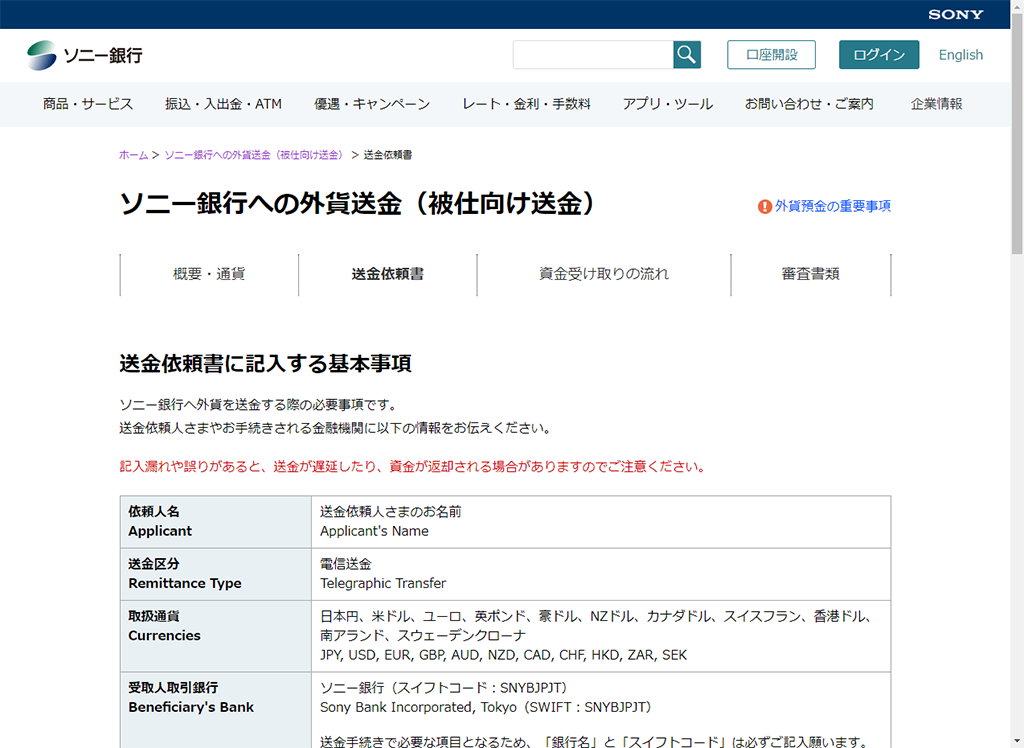Select the 送金依頼書 tab

[388, 274]
